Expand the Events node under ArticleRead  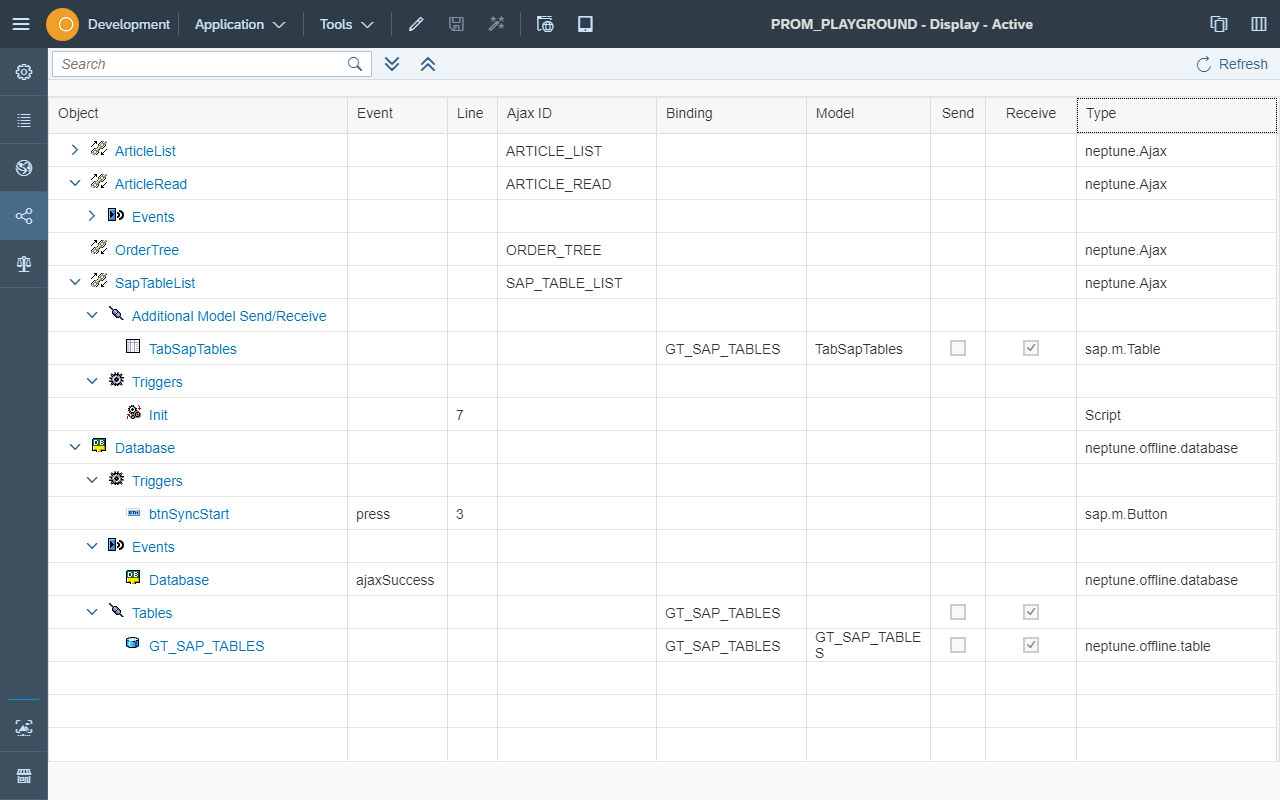91,216
